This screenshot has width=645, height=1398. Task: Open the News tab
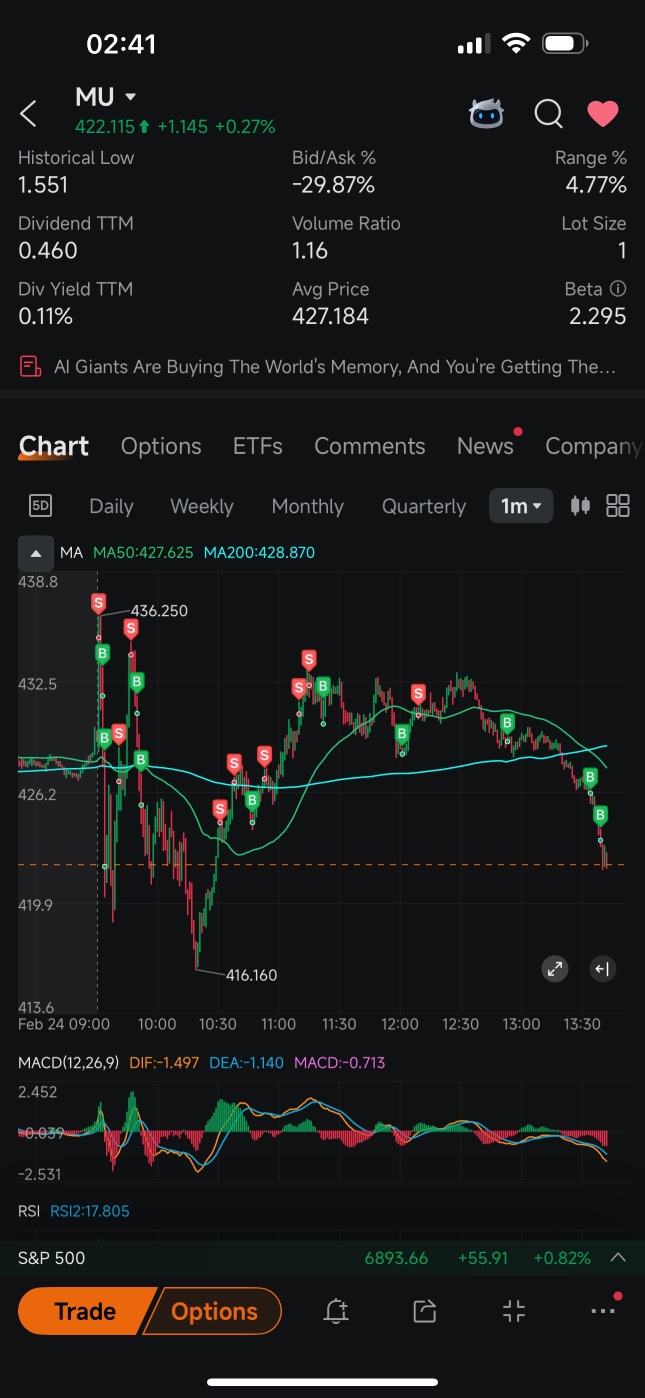coord(485,446)
